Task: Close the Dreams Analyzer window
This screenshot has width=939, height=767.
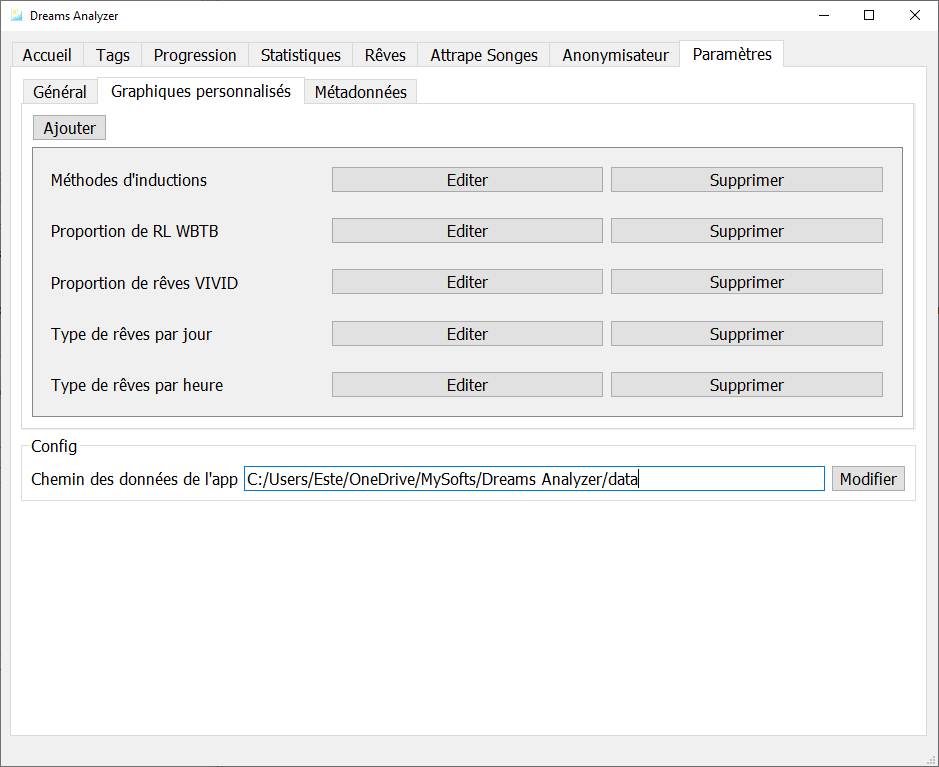Action: (914, 16)
